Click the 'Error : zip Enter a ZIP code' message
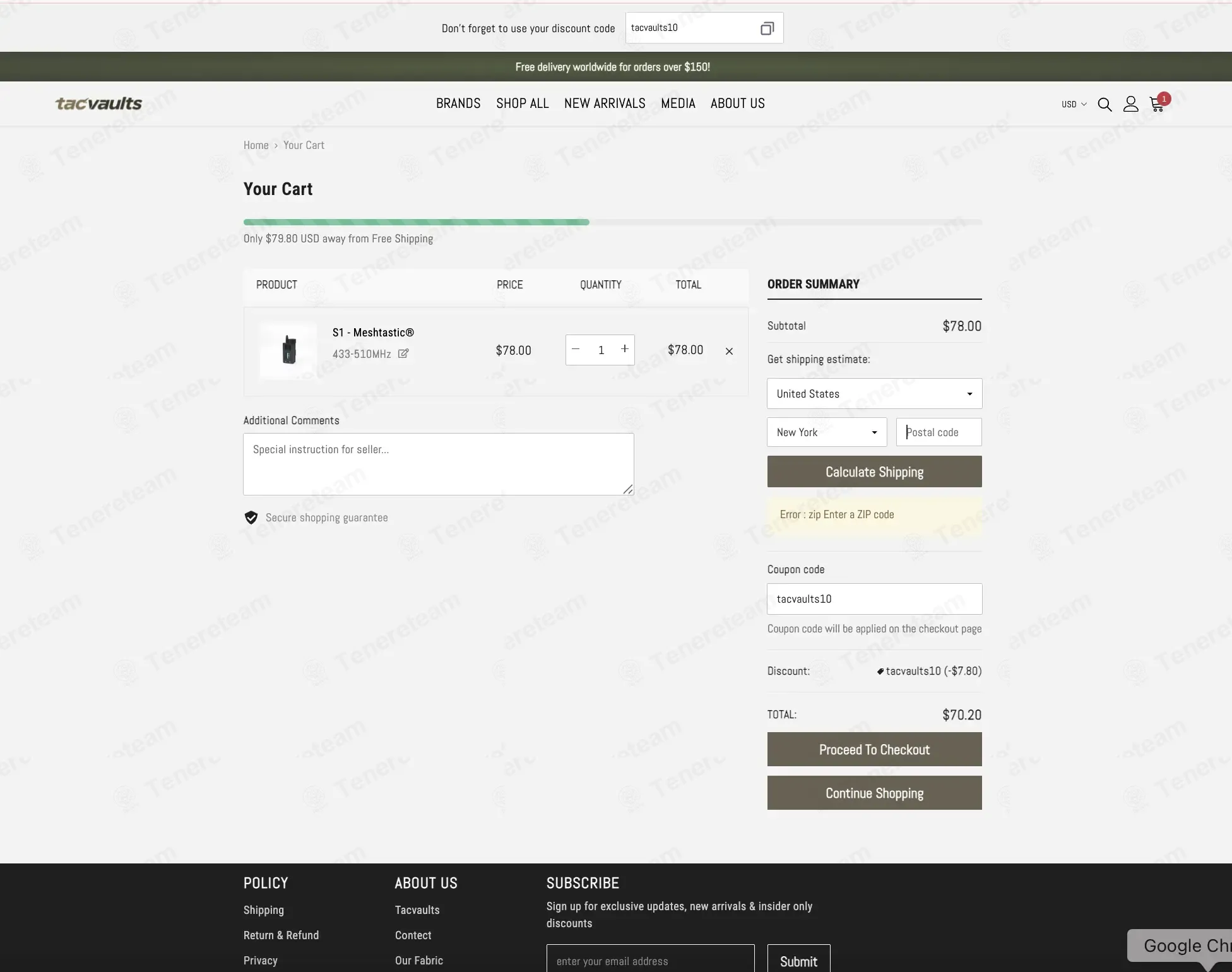1232x972 pixels. click(x=837, y=514)
